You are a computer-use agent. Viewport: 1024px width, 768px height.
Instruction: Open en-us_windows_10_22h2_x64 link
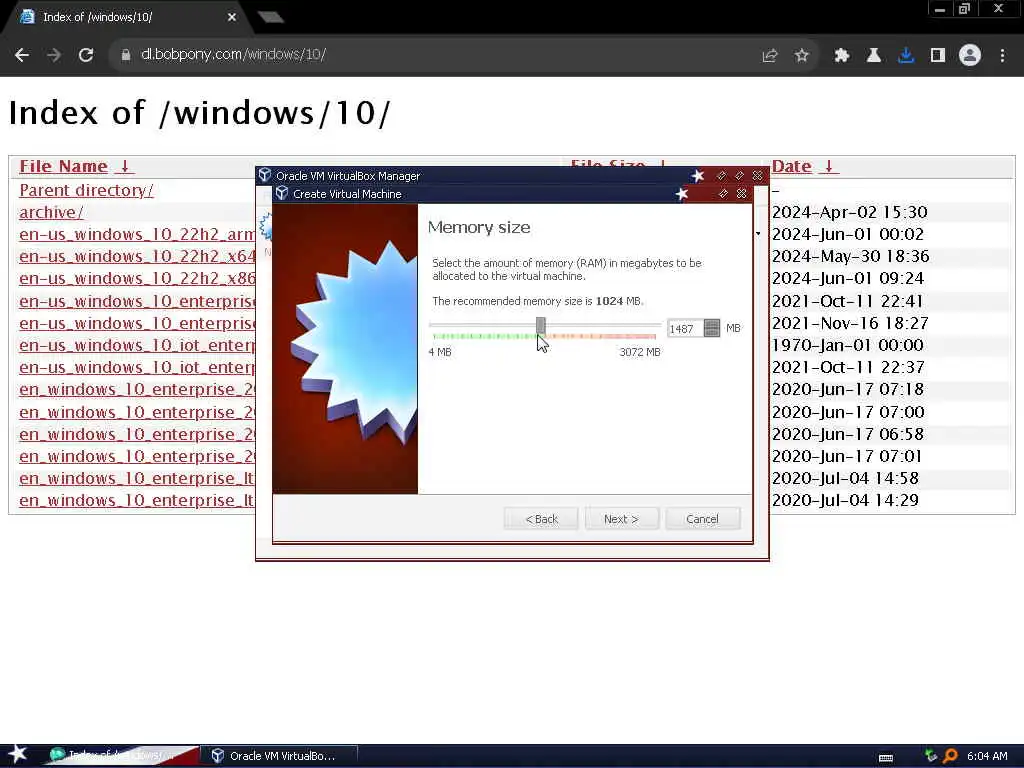click(x=136, y=256)
